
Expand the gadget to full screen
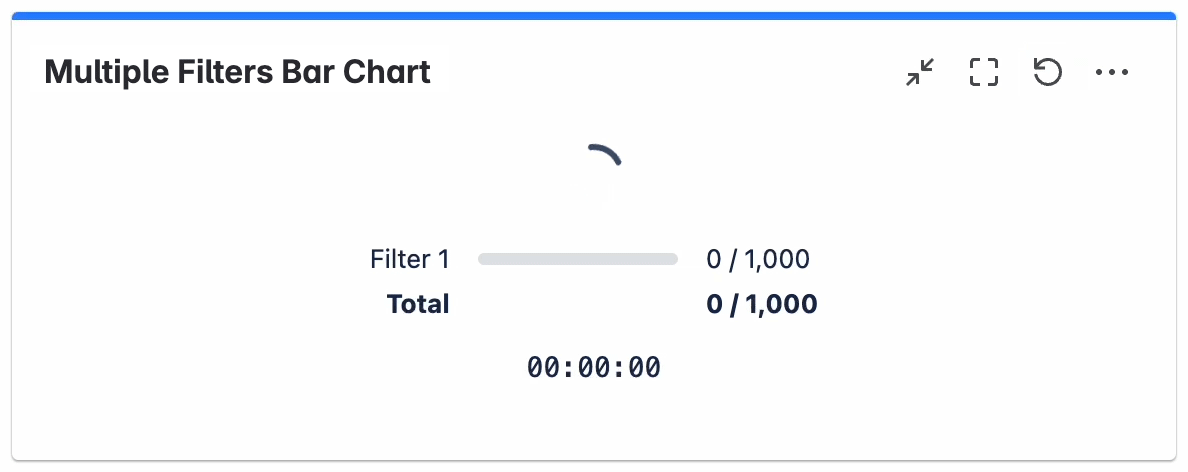click(984, 72)
